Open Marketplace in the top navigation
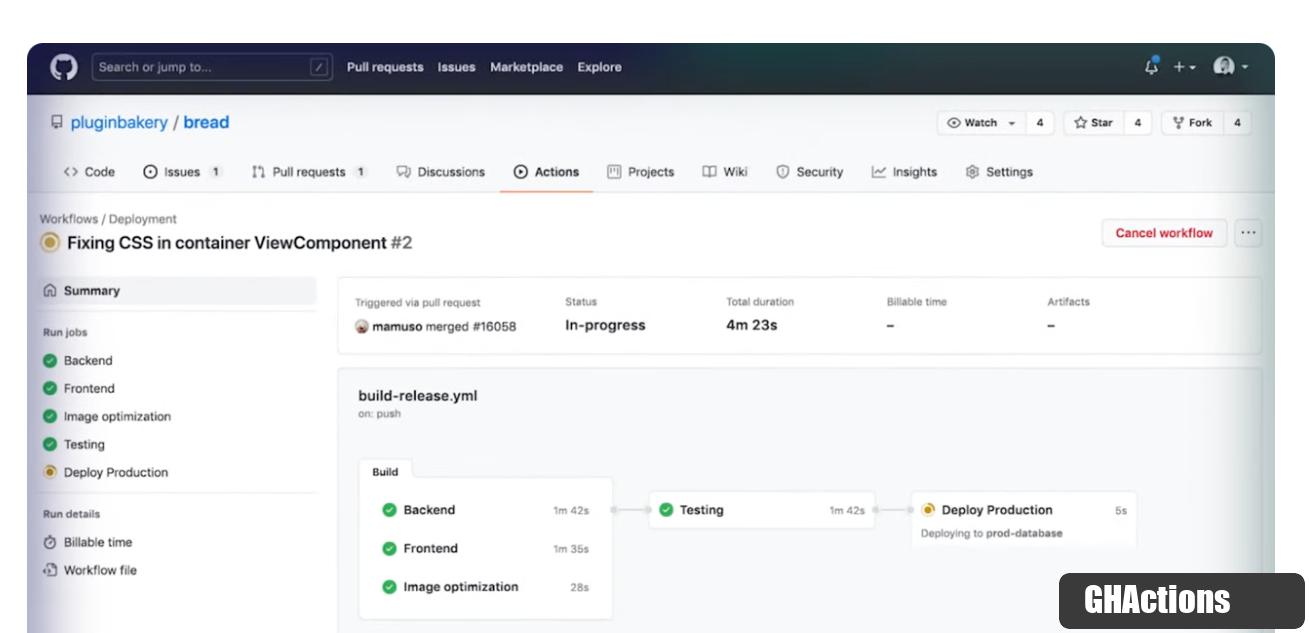 (x=526, y=68)
